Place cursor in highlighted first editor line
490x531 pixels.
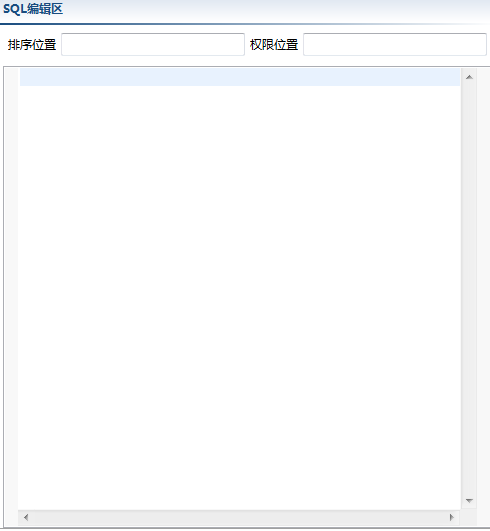pyautogui.click(x=240, y=77)
